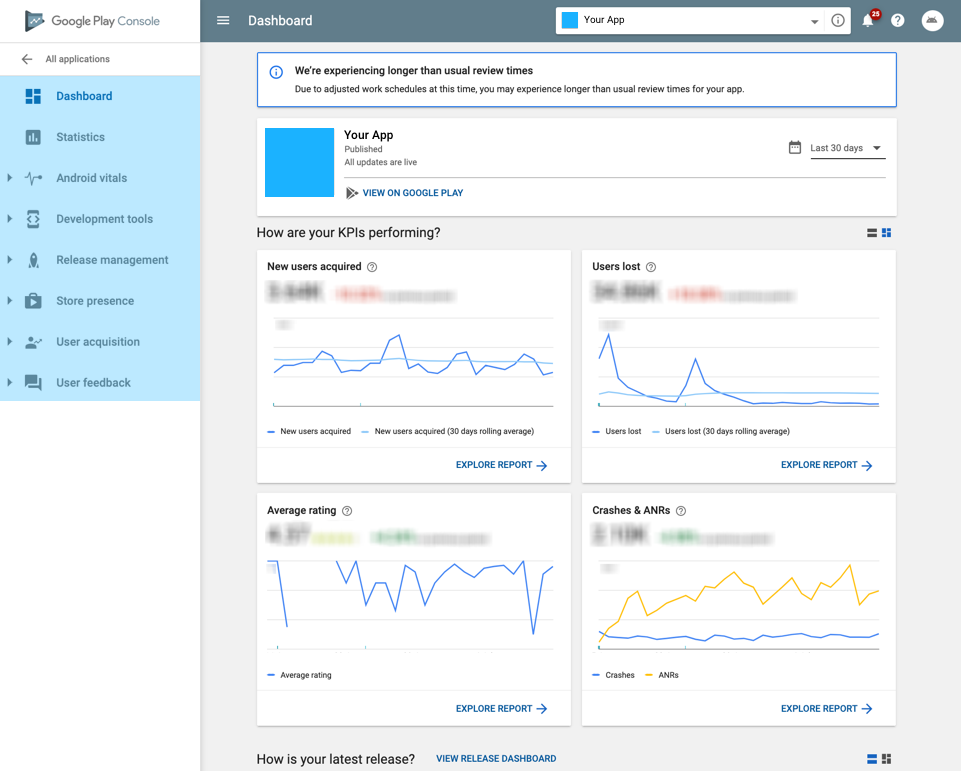Select Statistics in the sidebar

[x=100, y=137]
